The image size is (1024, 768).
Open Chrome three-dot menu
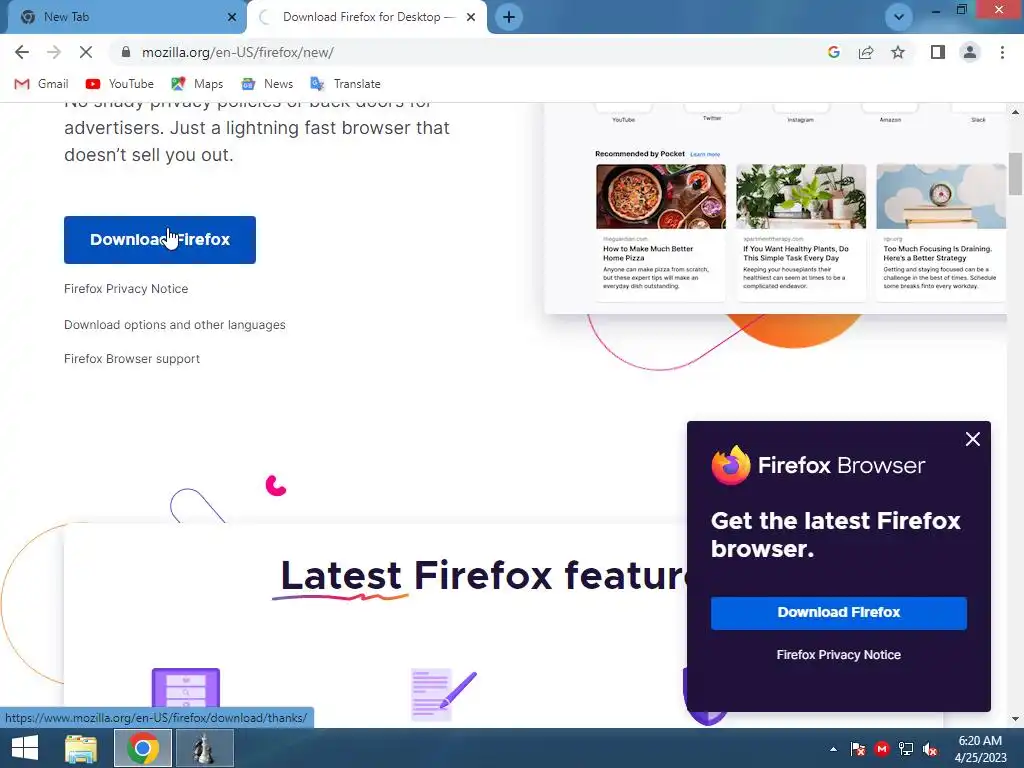click(x=1002, y=52)
